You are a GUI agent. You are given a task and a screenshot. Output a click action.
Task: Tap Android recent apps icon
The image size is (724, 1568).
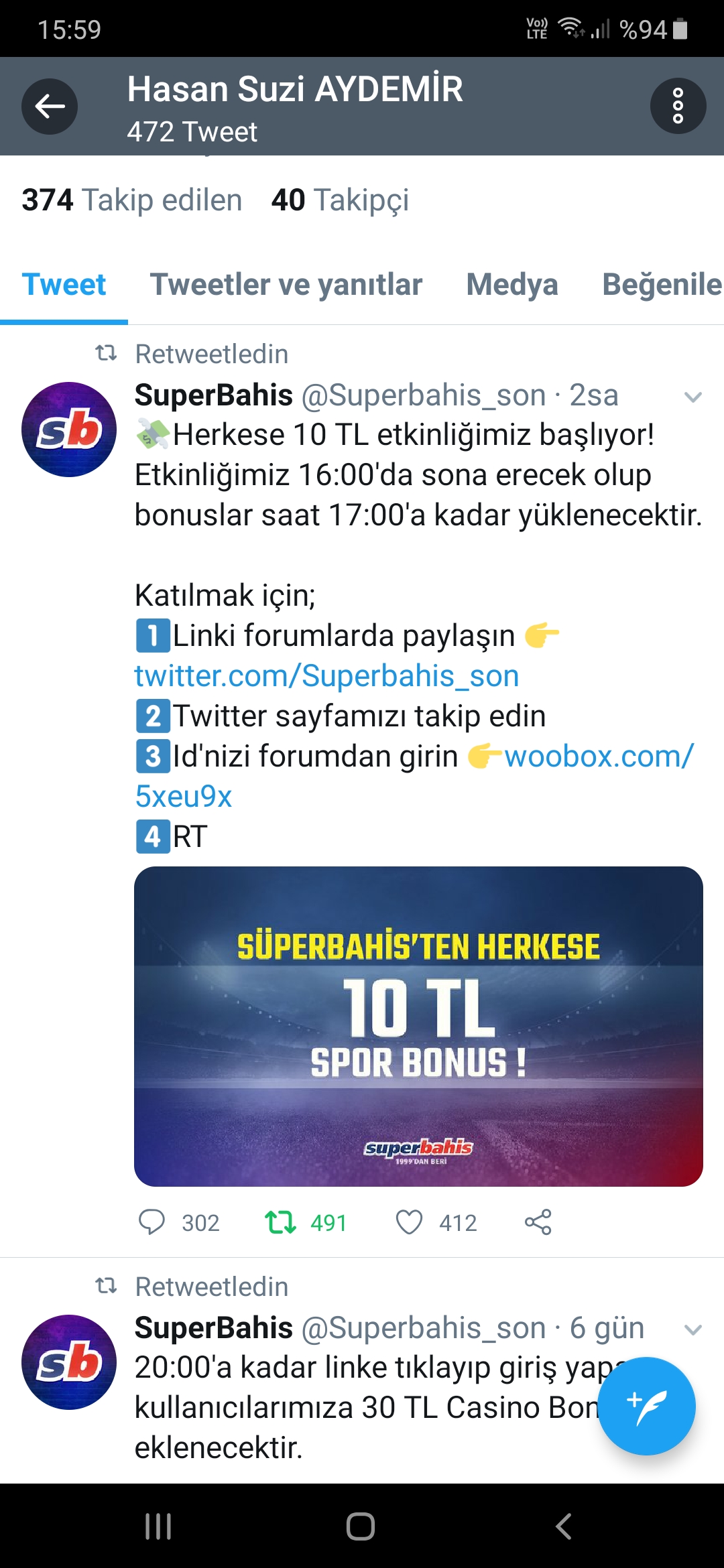click(158, 1526)
